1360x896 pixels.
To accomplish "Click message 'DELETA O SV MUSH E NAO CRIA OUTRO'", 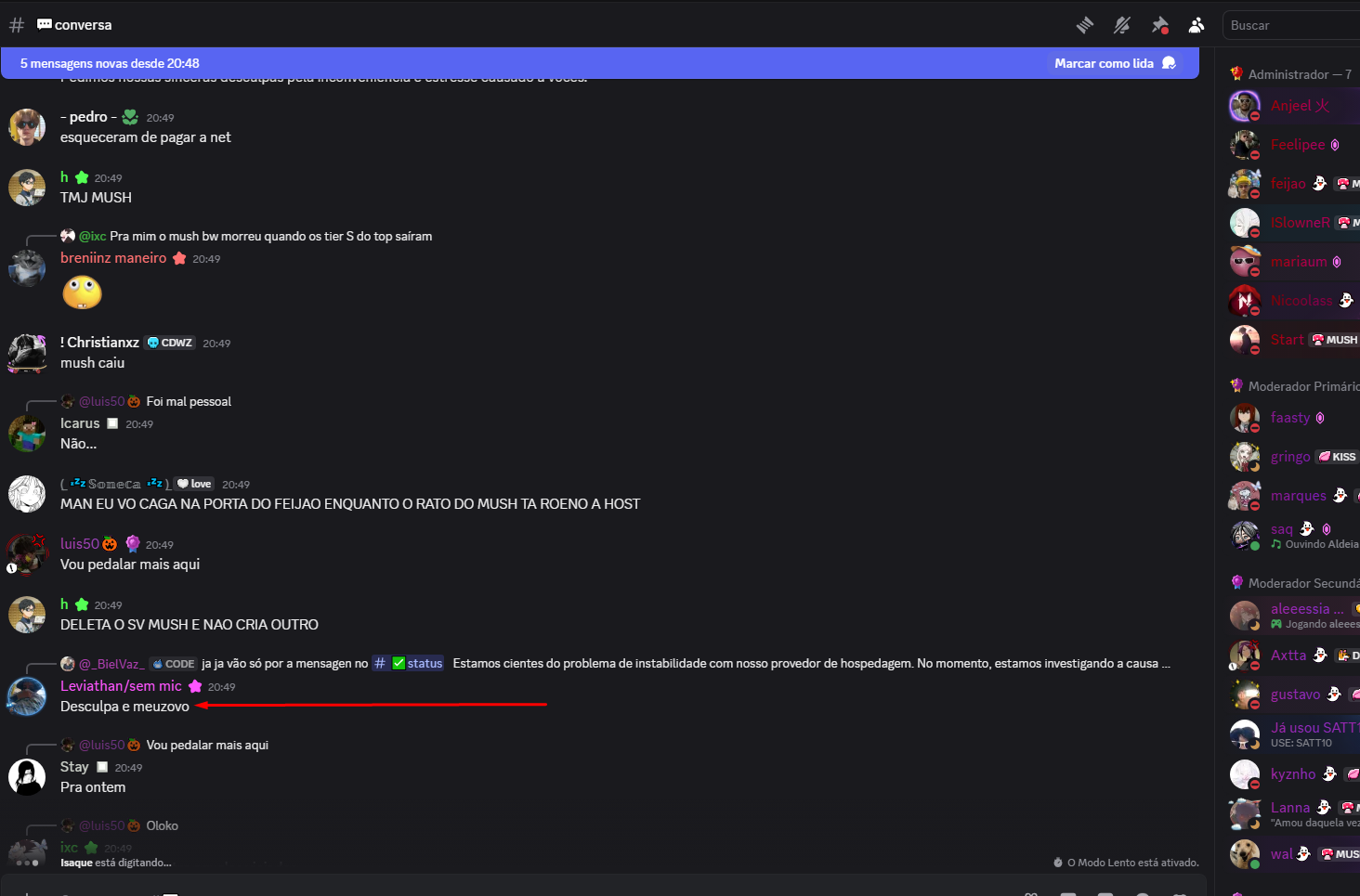I will point(190,625).
